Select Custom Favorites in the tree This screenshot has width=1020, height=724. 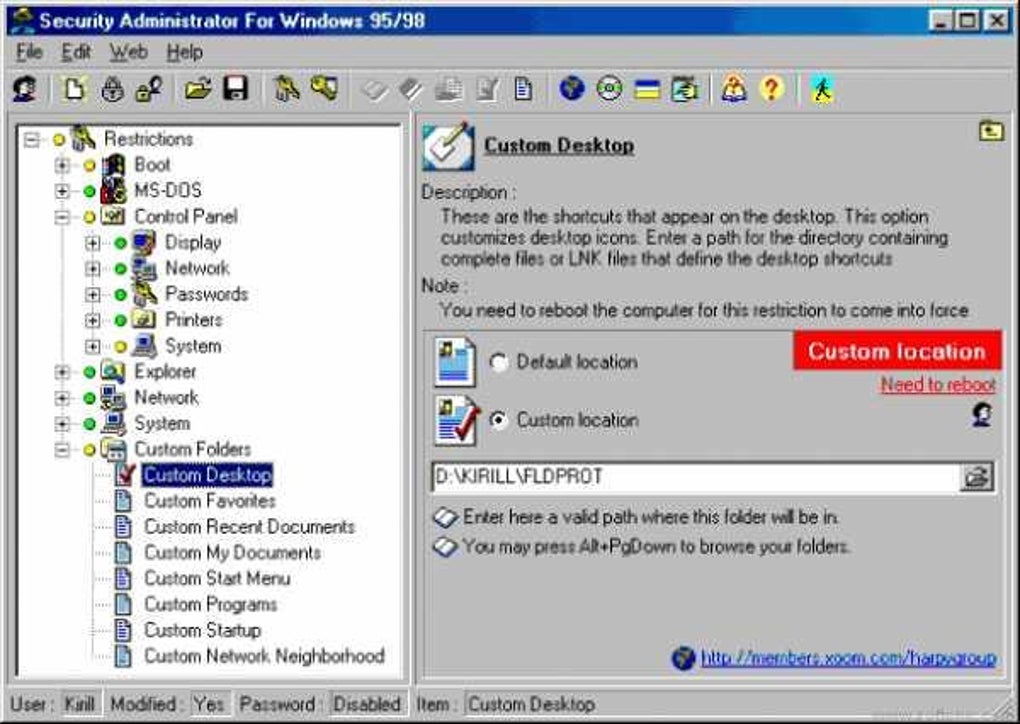coord(209,501)
